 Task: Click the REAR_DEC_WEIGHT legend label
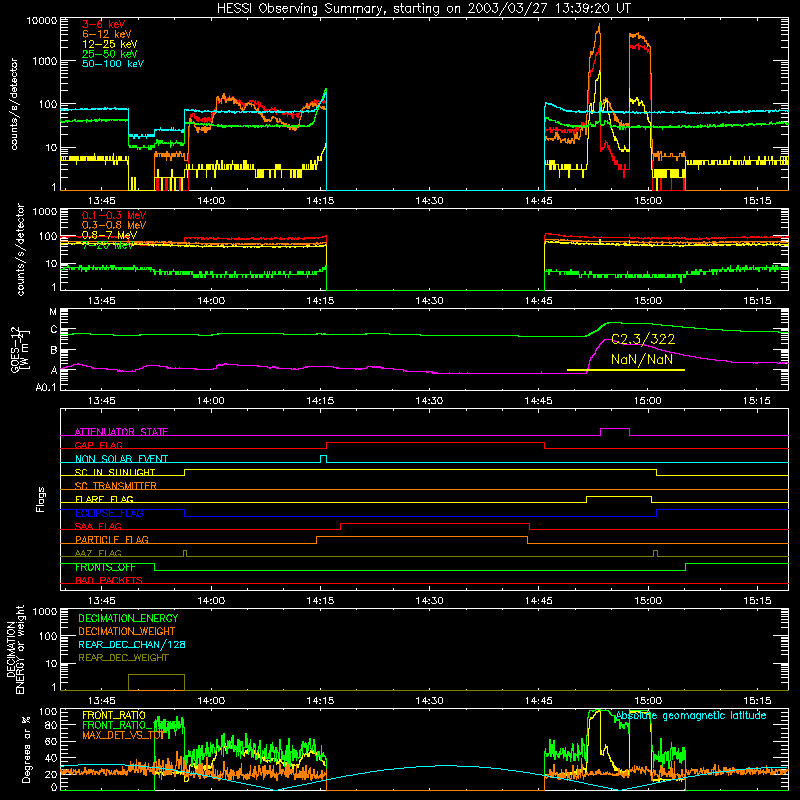click(x=123, y=658)
